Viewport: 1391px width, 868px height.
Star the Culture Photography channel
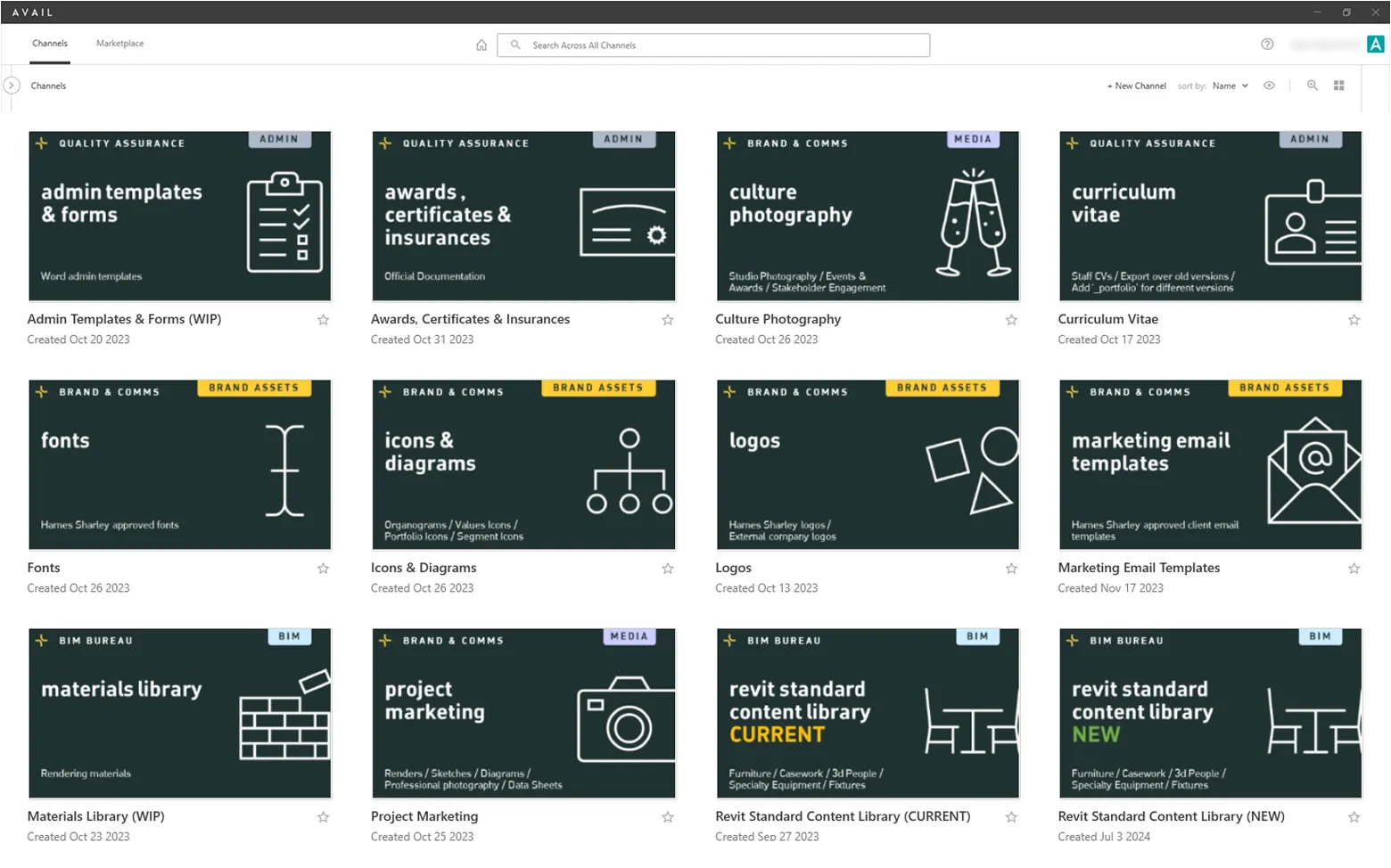(1011, 320)
